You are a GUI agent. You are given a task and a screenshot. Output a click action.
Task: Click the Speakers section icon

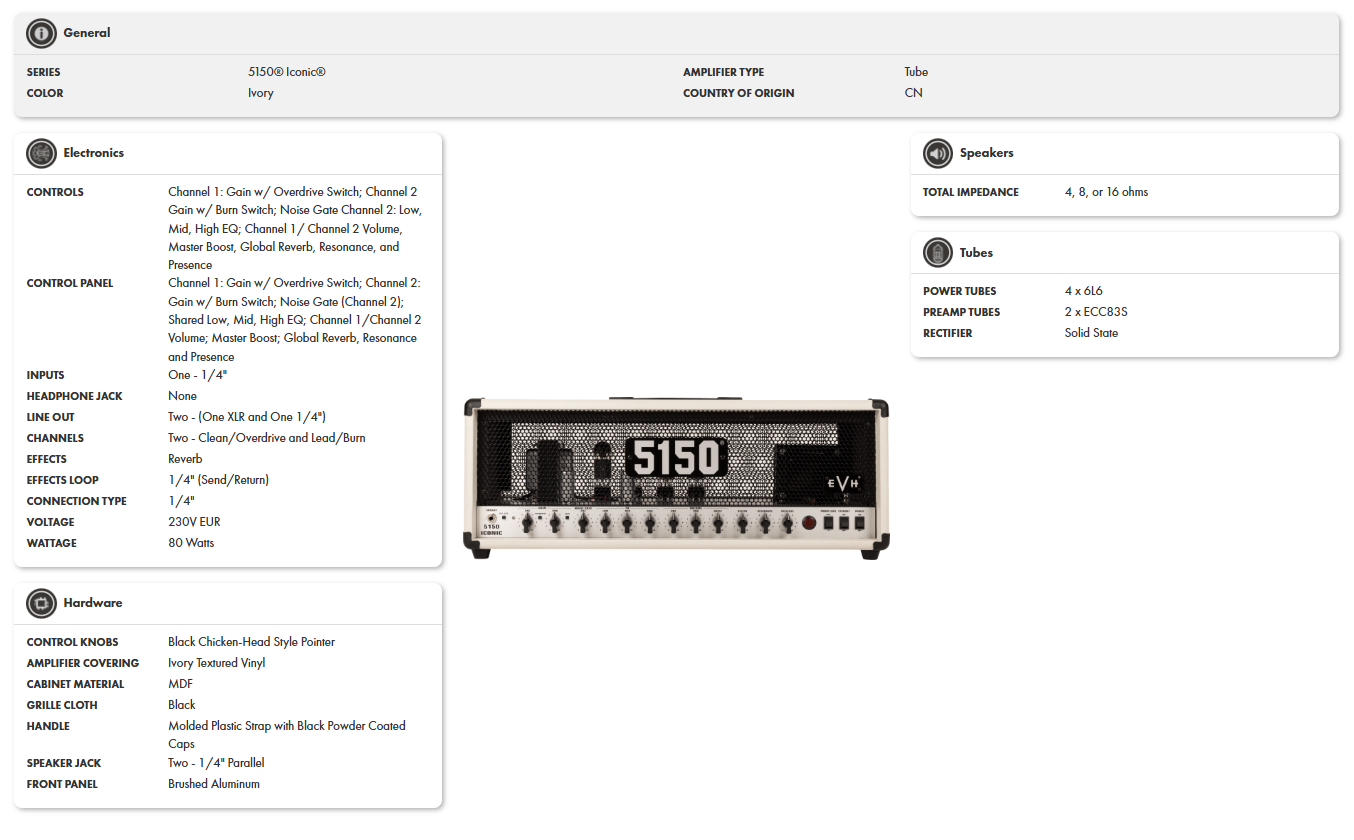click(938, 153)
